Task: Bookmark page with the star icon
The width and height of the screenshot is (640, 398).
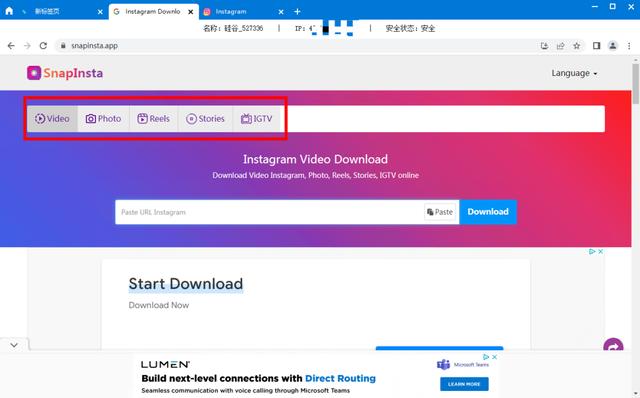Action: (576, 46)
